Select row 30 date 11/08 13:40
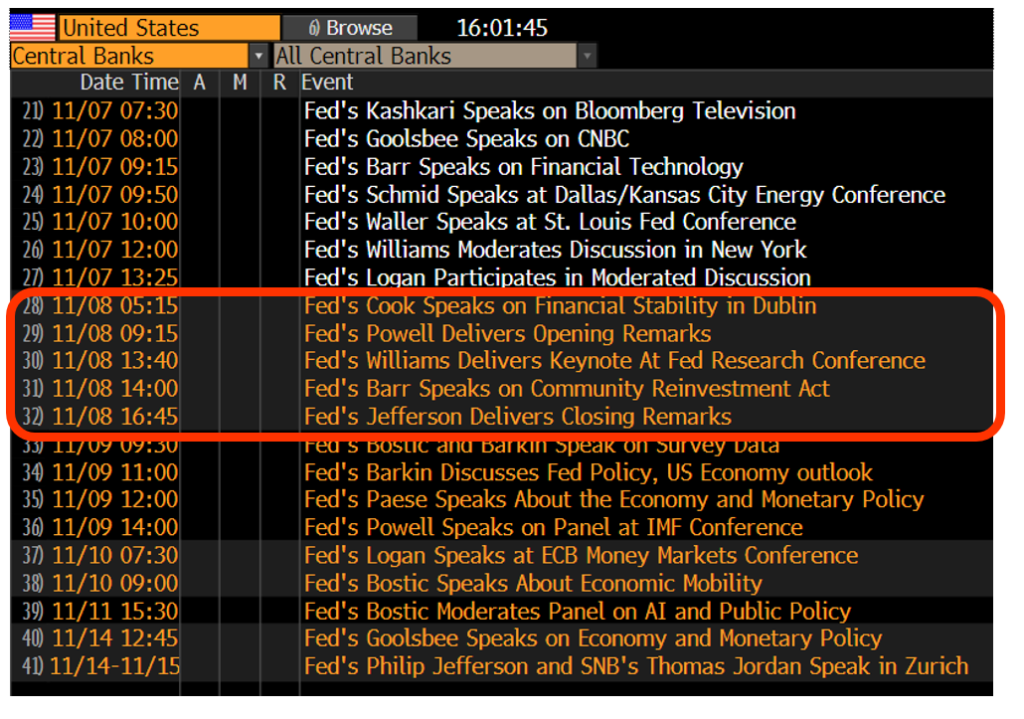Viewport: 1024px width, 719px height. (115, 360)
